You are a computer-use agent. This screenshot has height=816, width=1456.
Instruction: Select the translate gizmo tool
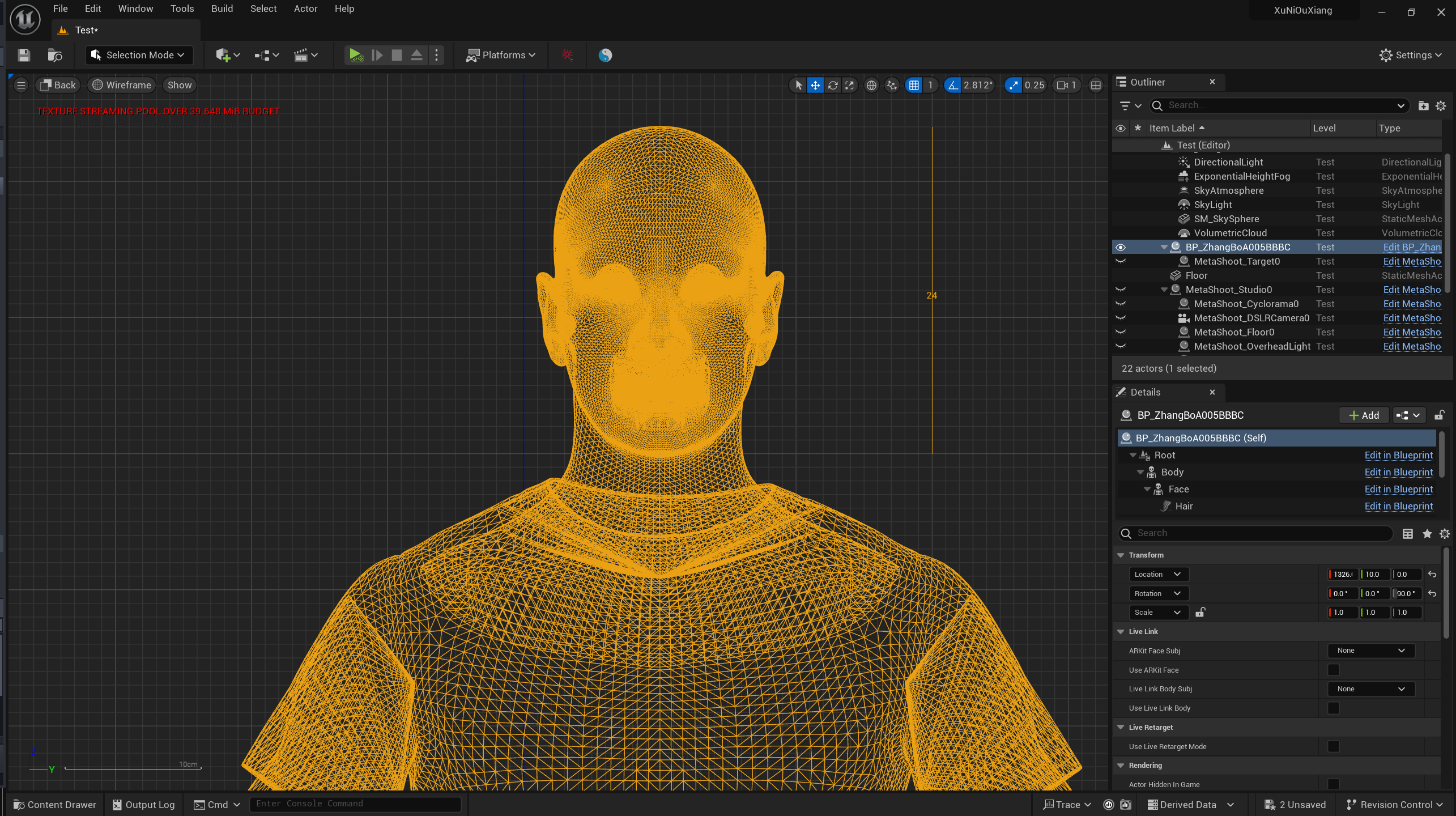815,85
